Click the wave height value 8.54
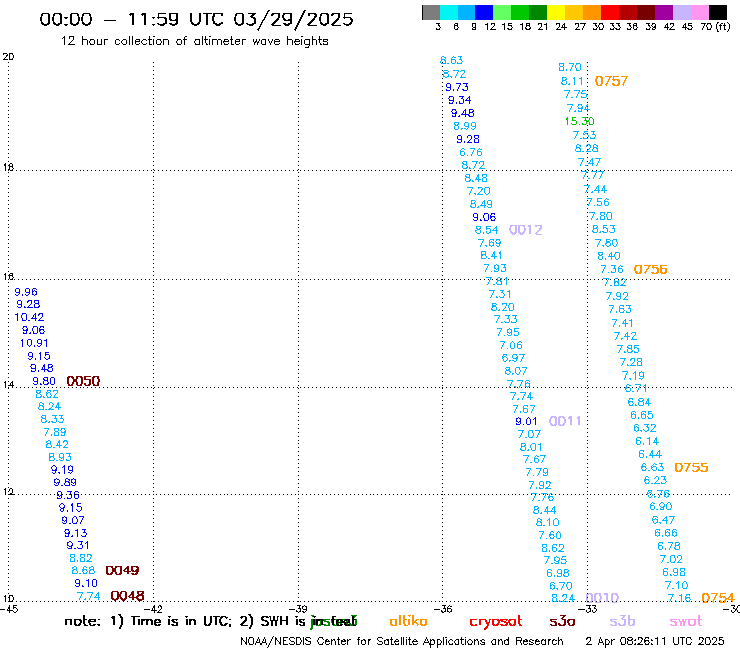 487,230
